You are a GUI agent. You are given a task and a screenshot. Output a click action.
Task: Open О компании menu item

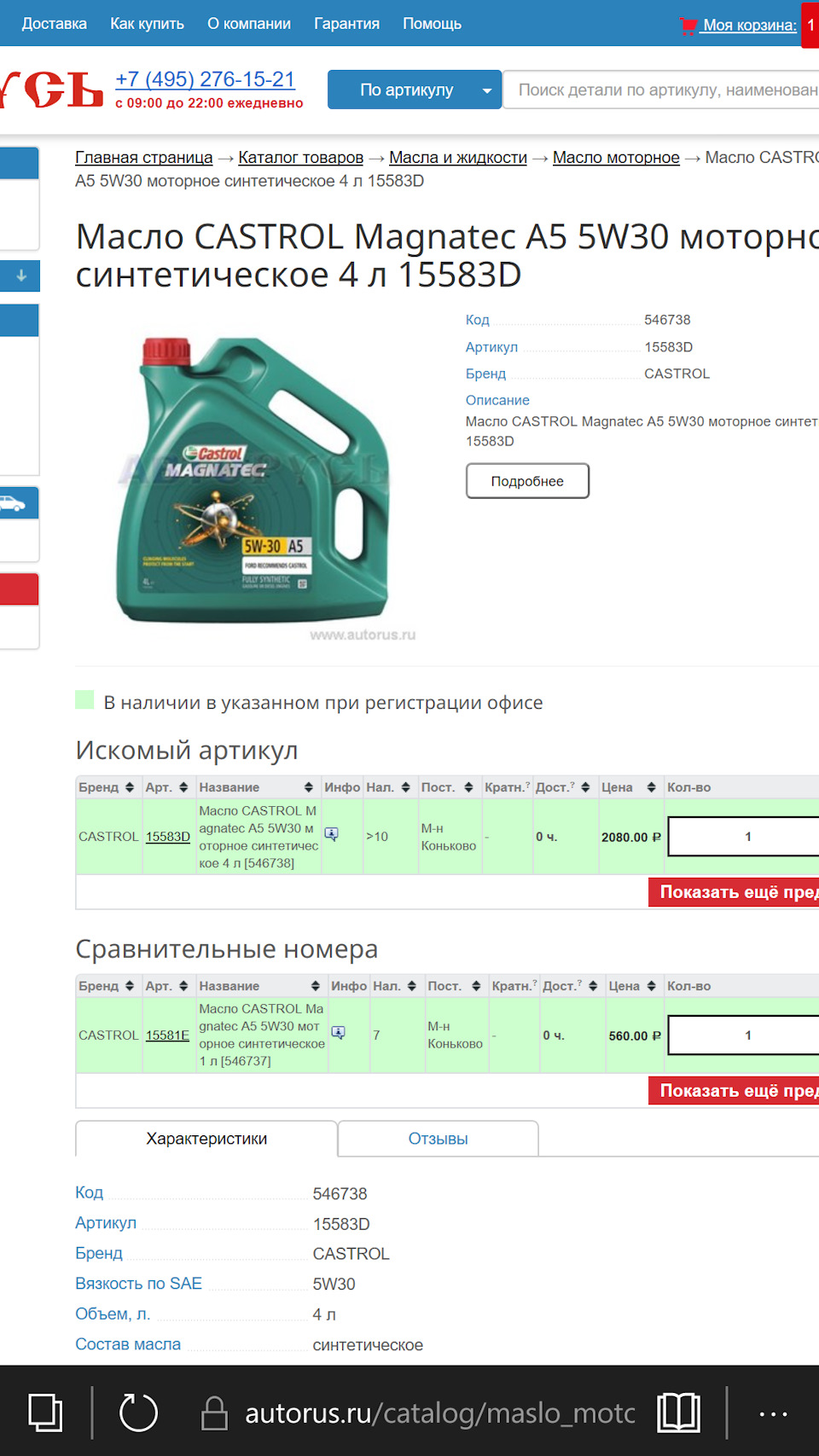(249, 24)
